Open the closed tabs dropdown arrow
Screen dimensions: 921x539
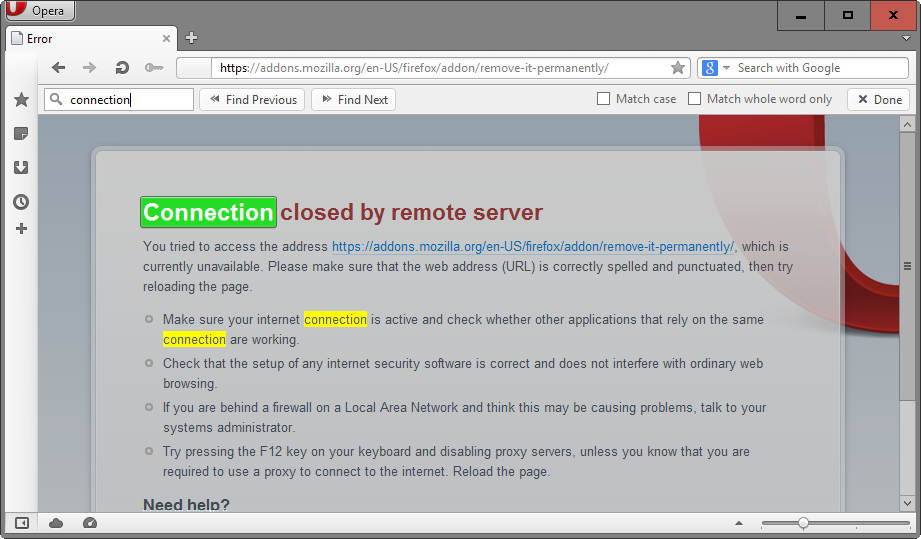[x=907, y=39]
